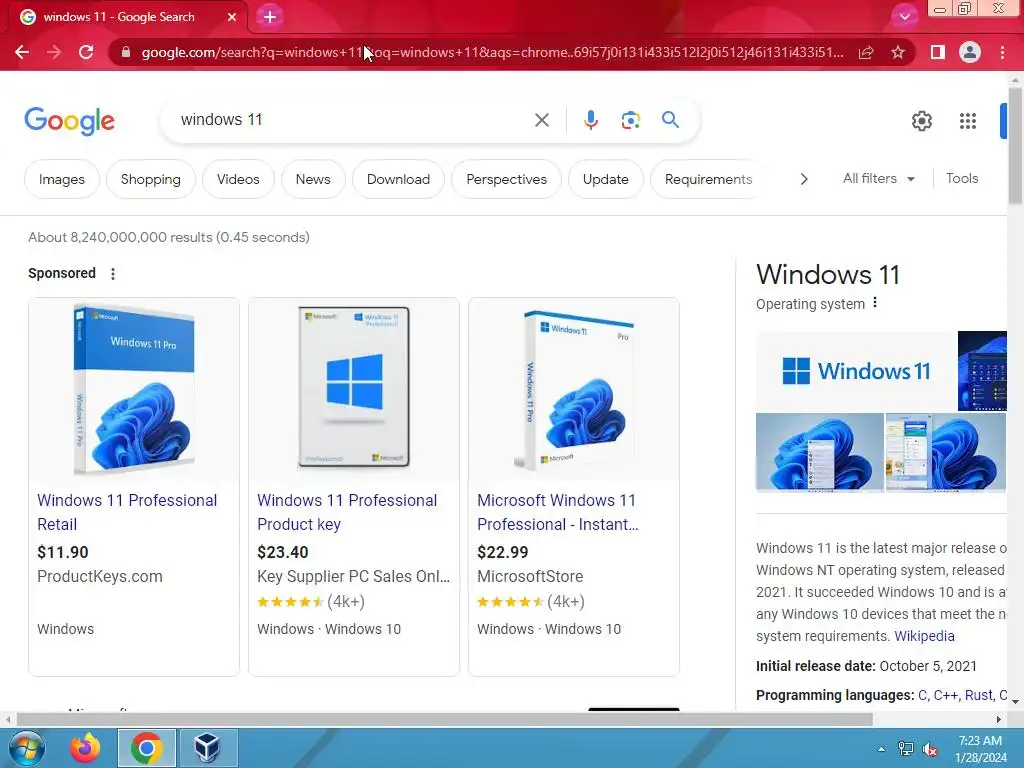Open the Wikipedia link

pos(924,636)
